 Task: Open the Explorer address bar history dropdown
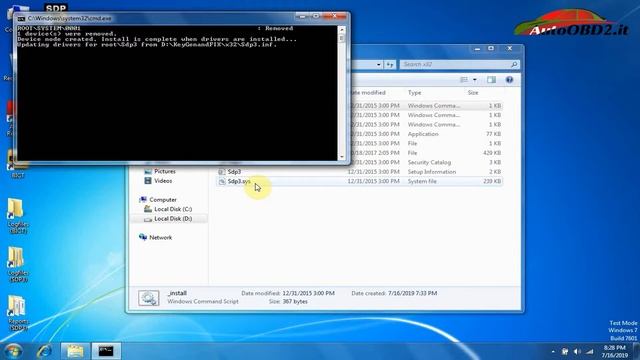coord(379,64)
